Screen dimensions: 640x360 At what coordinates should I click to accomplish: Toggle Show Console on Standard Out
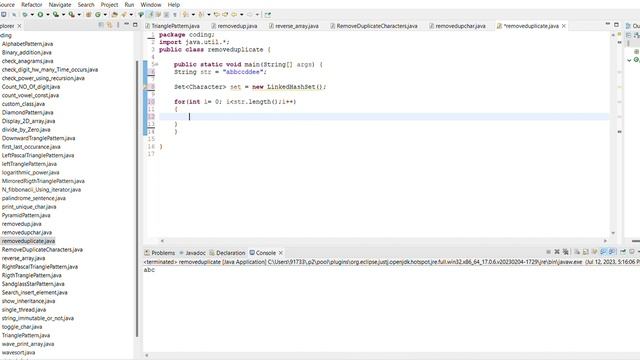point(604,252)
